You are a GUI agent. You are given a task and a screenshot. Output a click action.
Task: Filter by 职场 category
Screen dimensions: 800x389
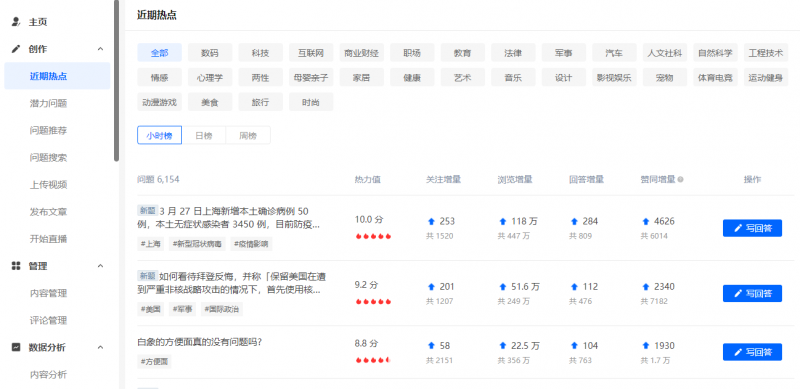[x=412, y=53]
